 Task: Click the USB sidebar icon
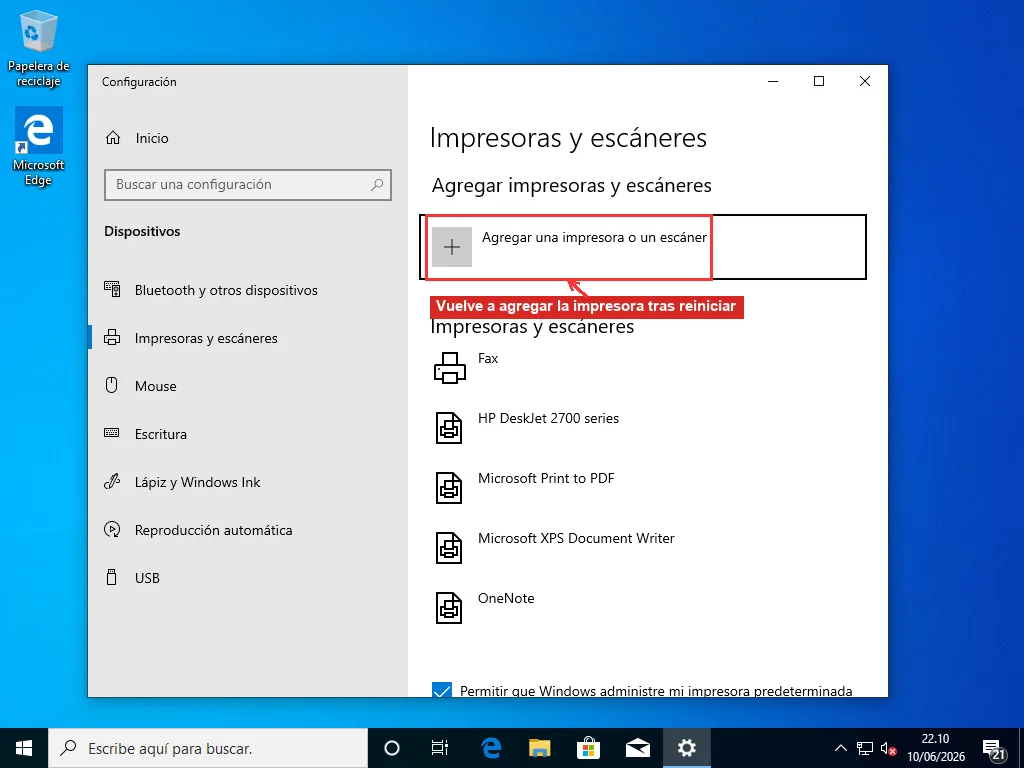pos(112,577)
